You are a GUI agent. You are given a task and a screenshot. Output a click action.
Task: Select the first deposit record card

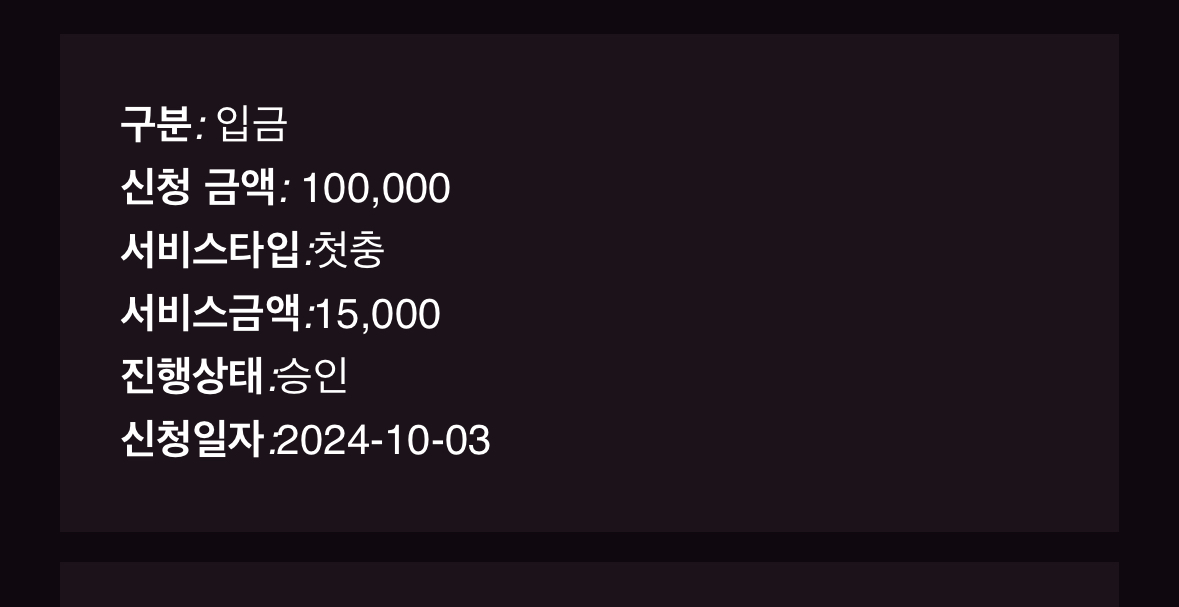[590, 283]
